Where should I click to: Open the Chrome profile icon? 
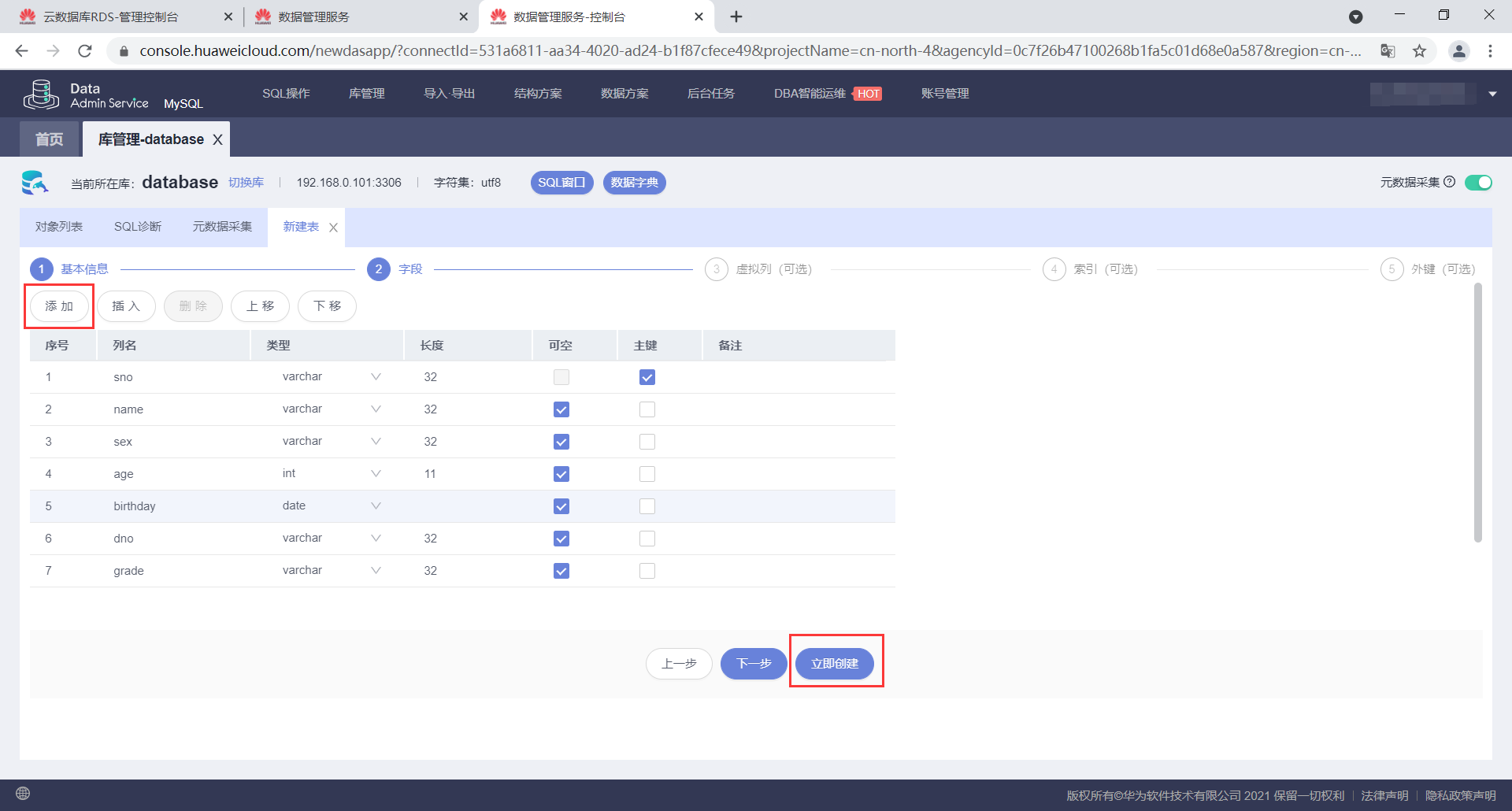click(1458, 51)
